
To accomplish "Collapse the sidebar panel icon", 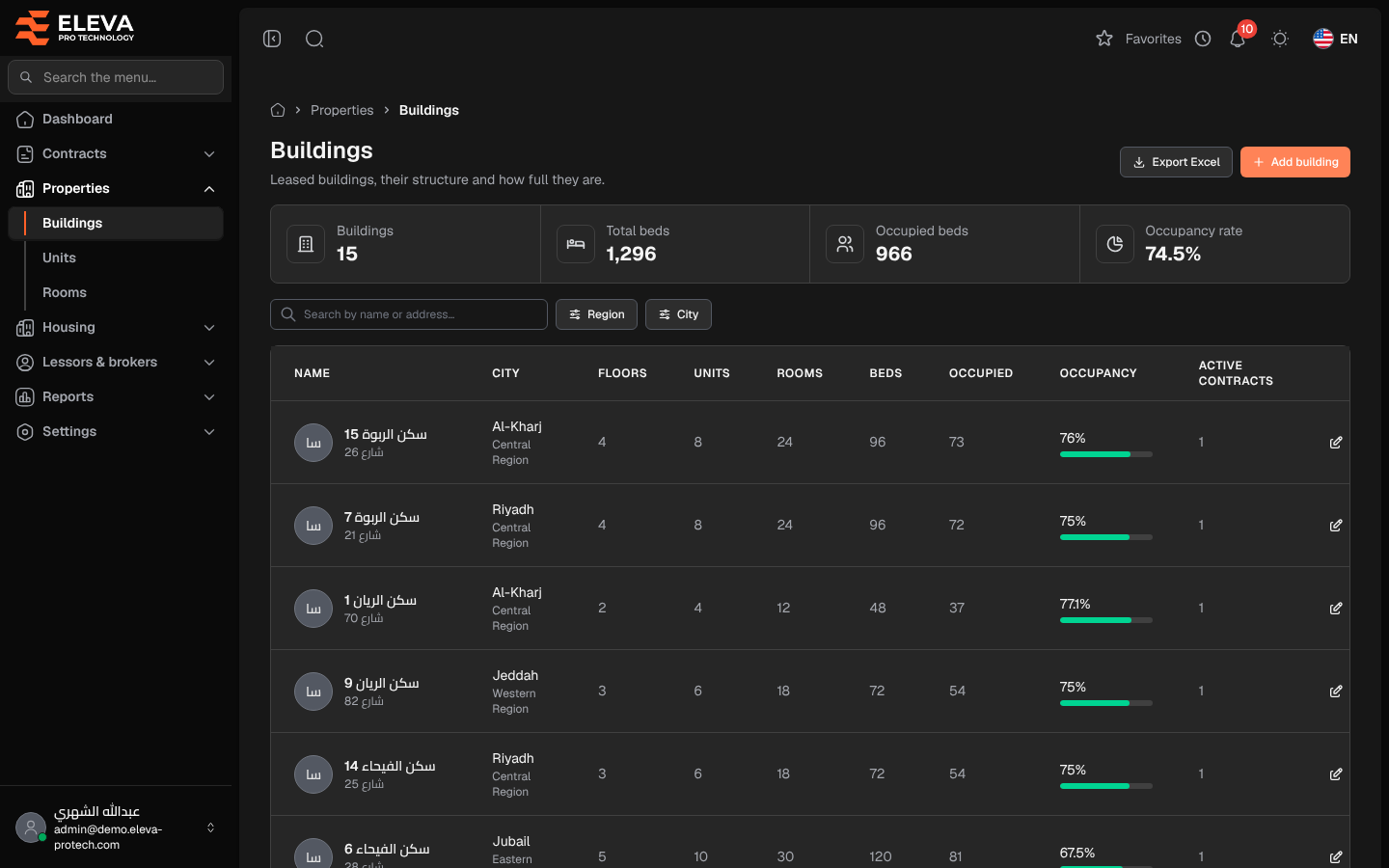I will [x=272, y=39].
